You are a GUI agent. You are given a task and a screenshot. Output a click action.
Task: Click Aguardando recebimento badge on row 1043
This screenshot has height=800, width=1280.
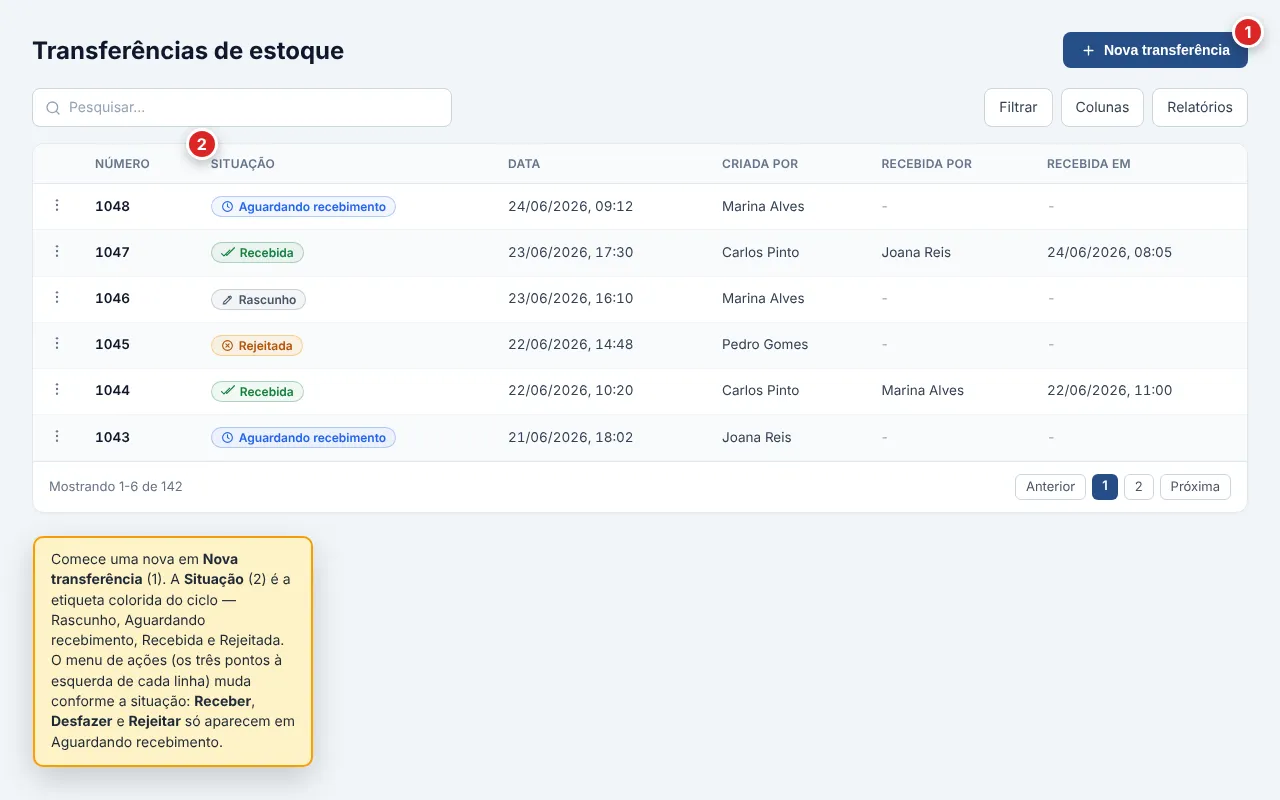click(x=303, y=438)
